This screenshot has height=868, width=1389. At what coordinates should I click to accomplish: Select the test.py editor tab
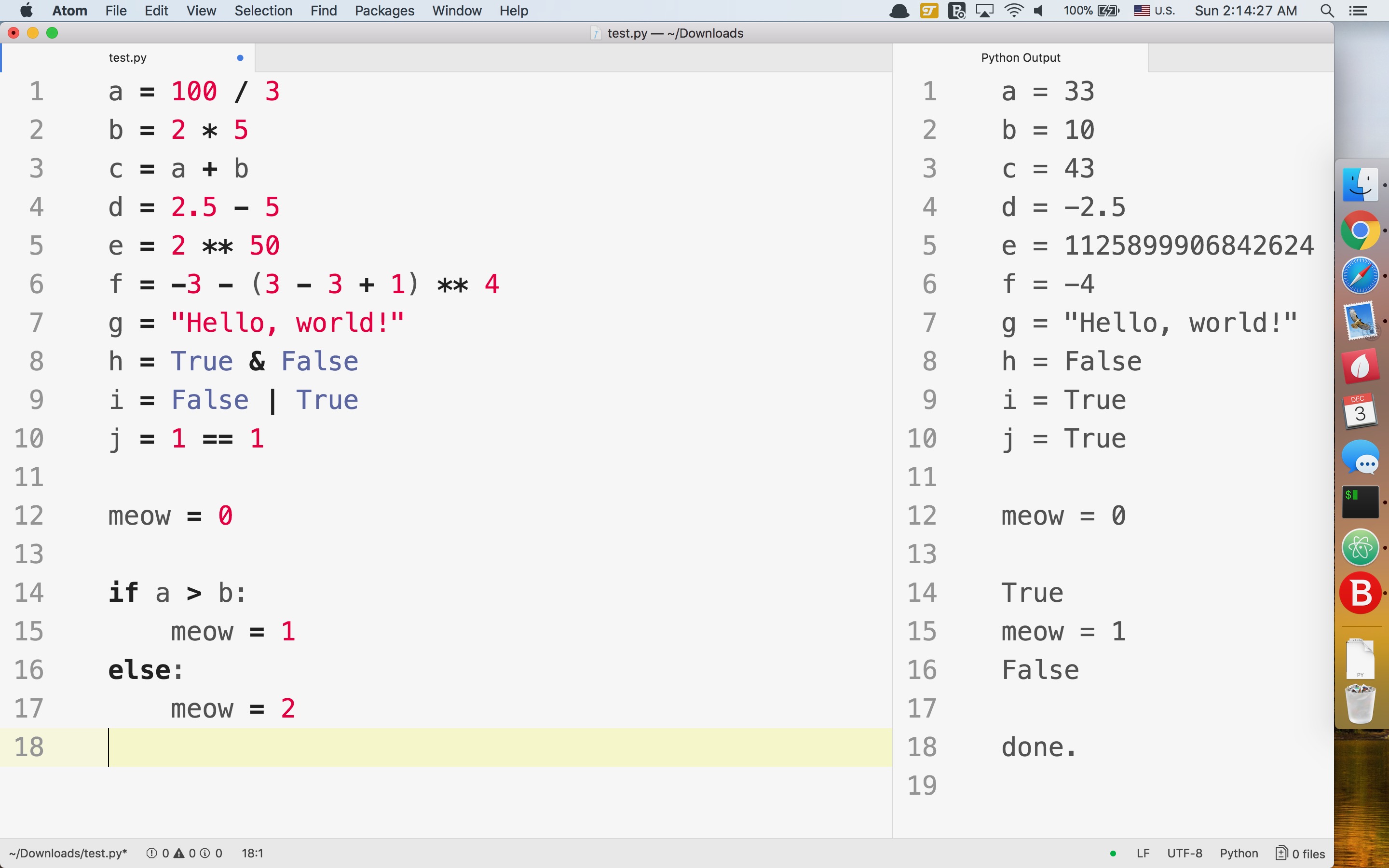tap(127, 57)
